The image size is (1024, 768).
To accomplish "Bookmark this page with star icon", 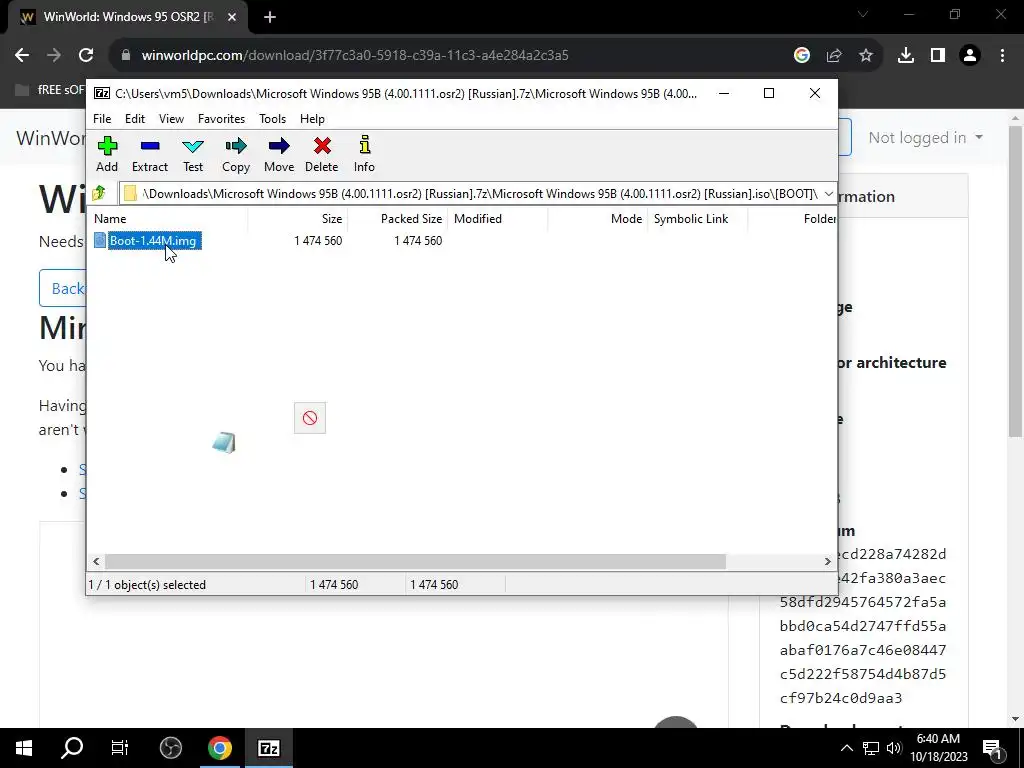I will click(x=866, y=56).
